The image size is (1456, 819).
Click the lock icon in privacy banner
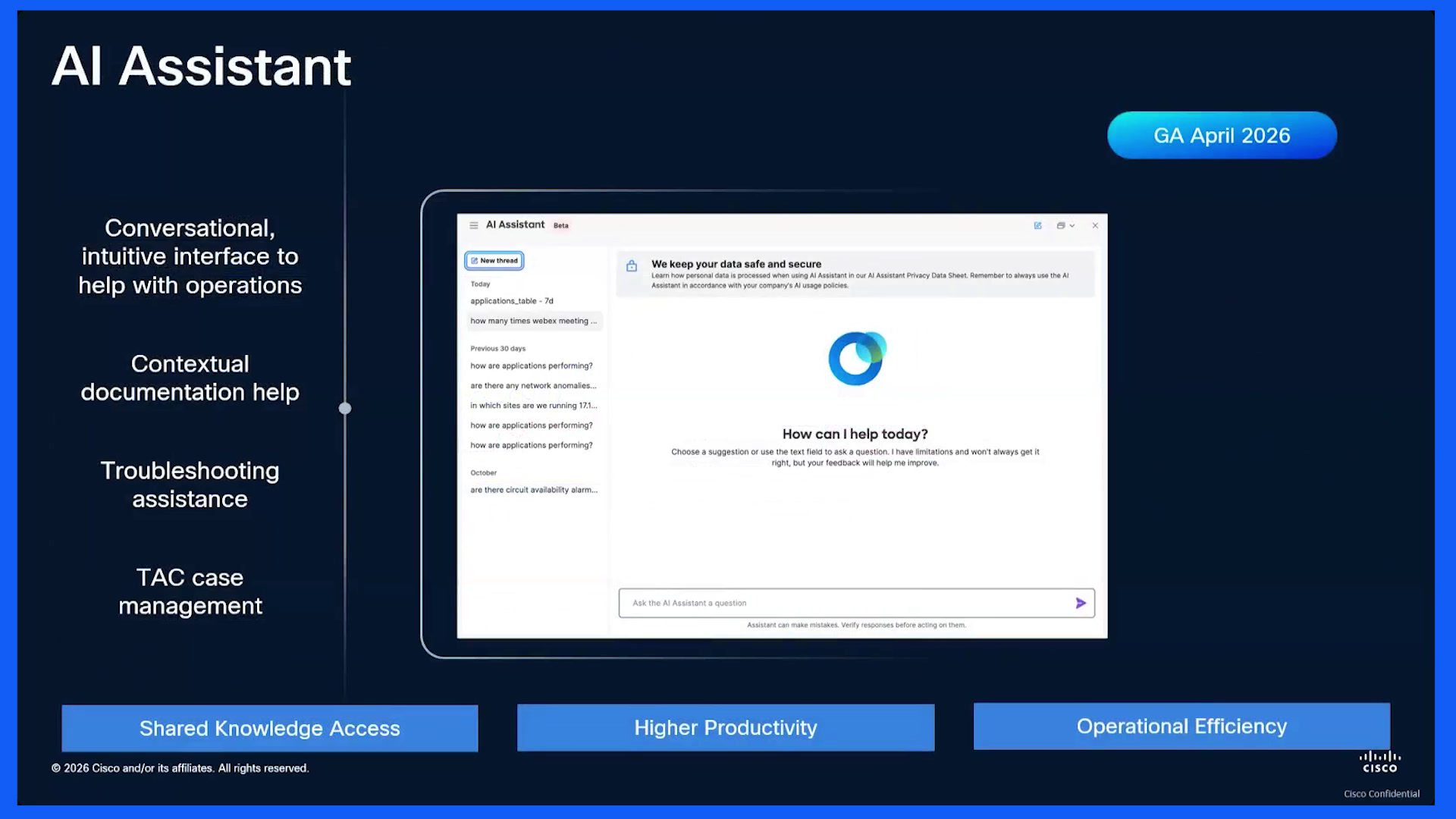[631, 265]
